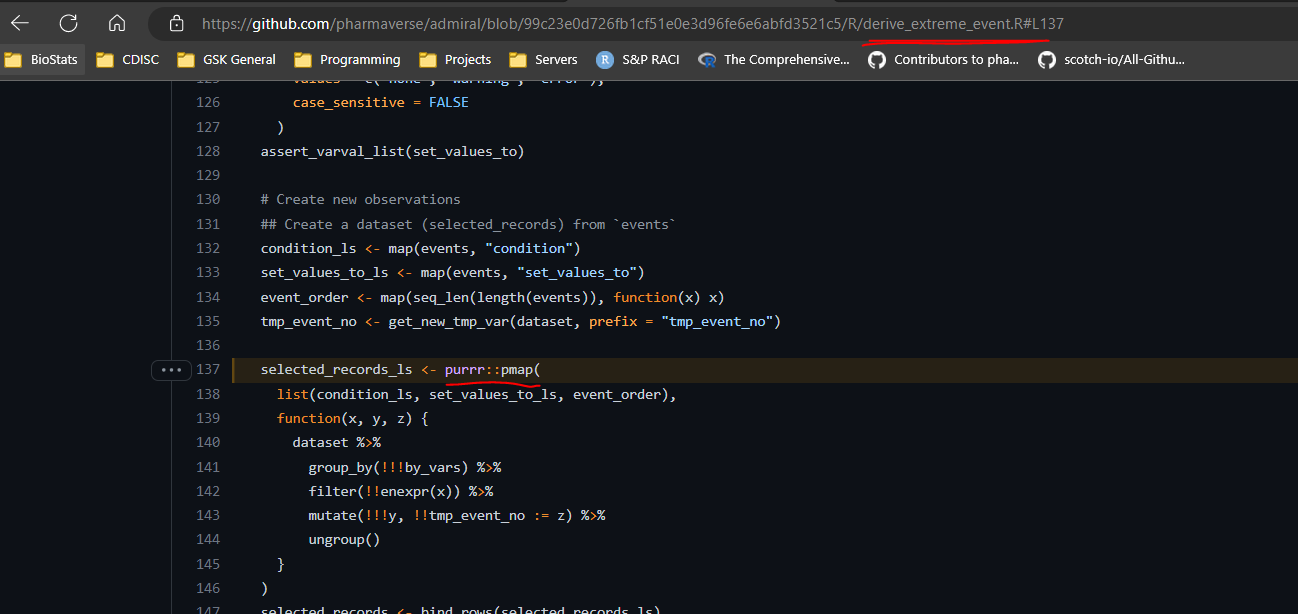Open the browser home page
1298x614 pixels.
[x=116, y=23]
